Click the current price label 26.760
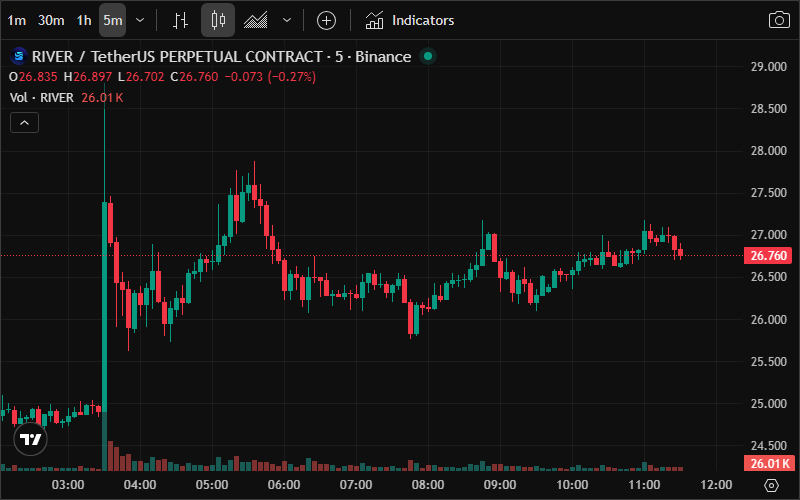This screenshot has height=500, width=800. point(768,255)
